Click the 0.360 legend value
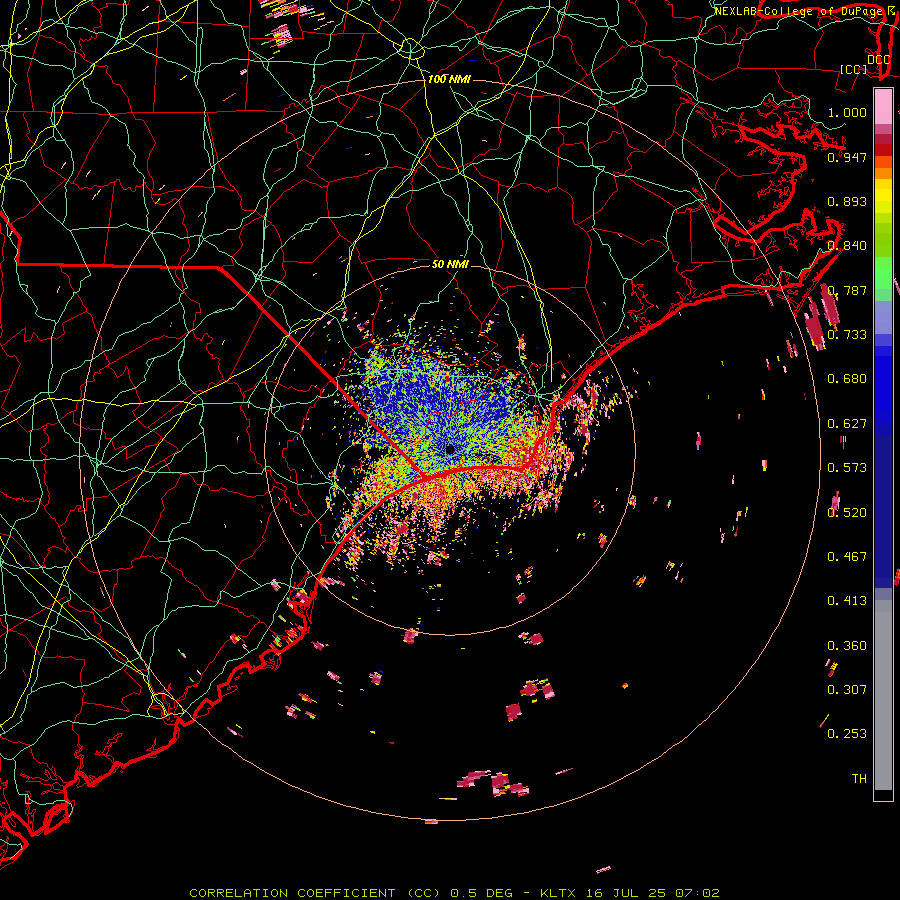Image resolution: width=900 pixels, height=900 pixels. [847, 646]
